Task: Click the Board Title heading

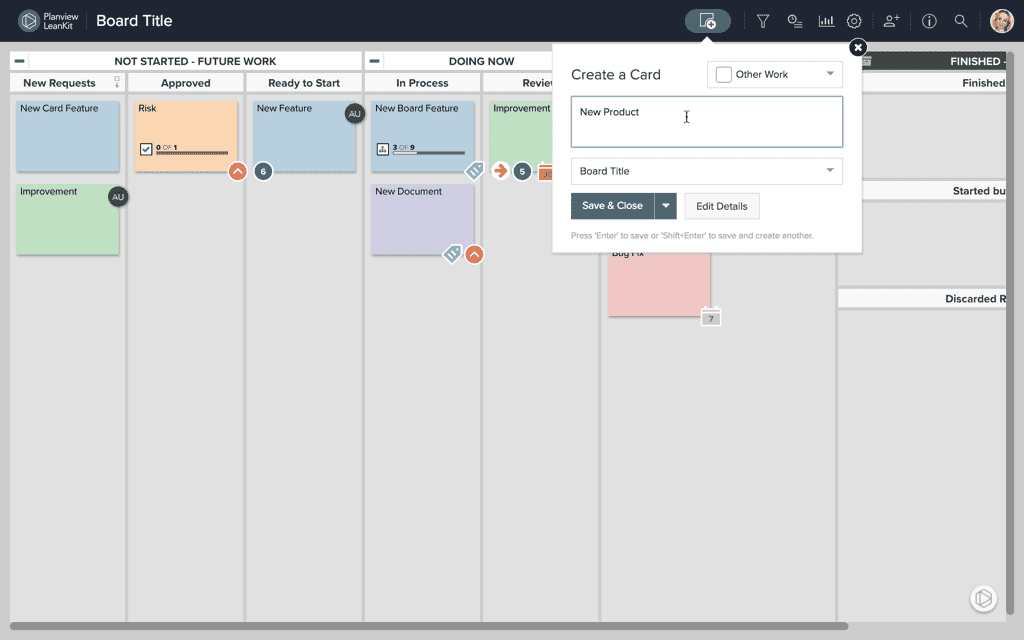Action: point(134,21)
